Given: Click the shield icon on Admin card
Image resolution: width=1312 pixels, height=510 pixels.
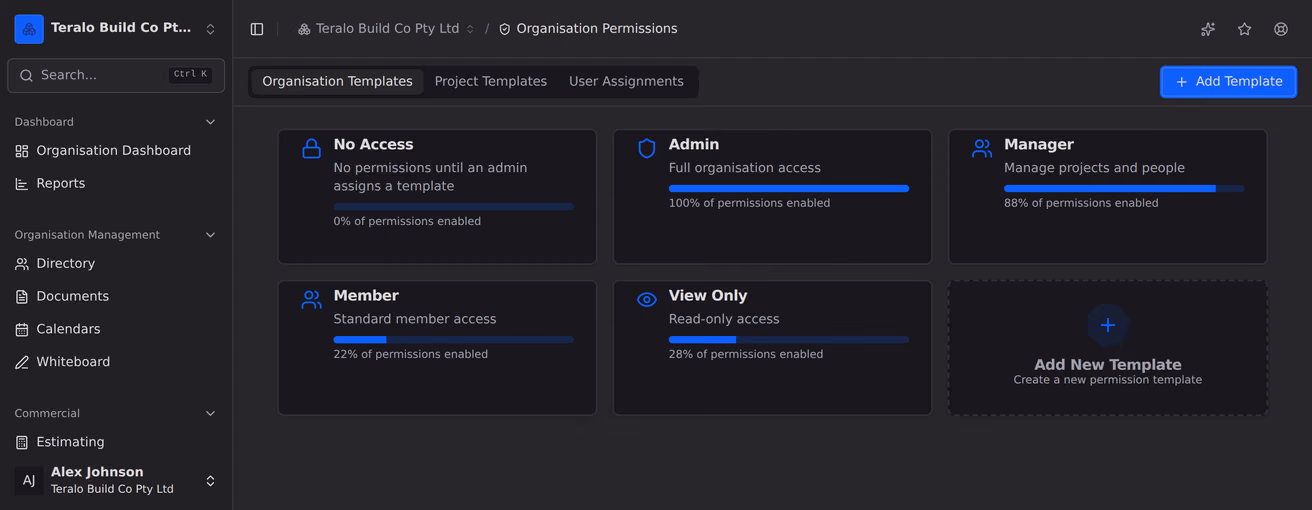Looking at the screenshot, I should tap(647, 148).
